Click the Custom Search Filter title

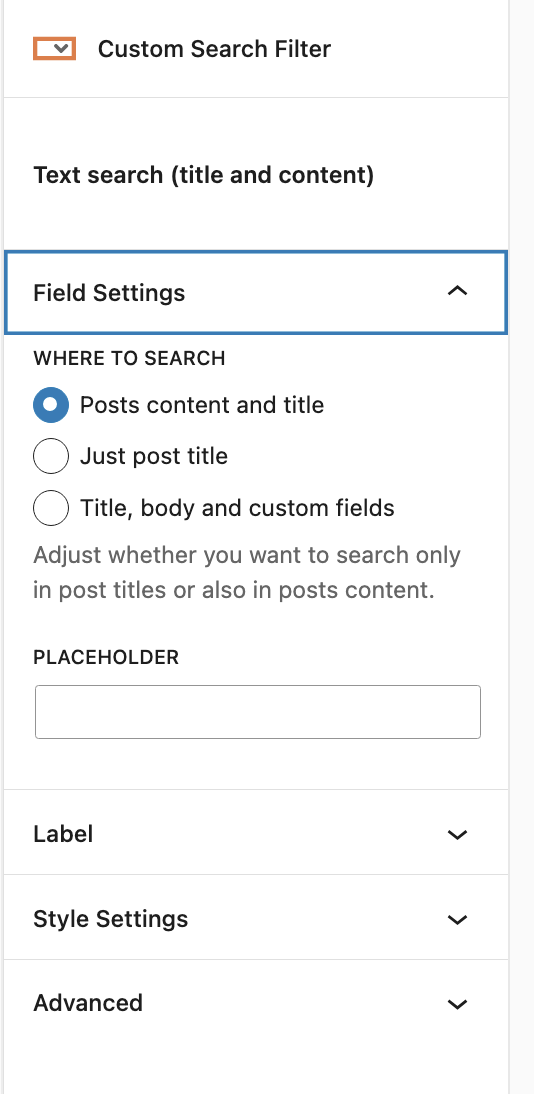coord(214,49)
